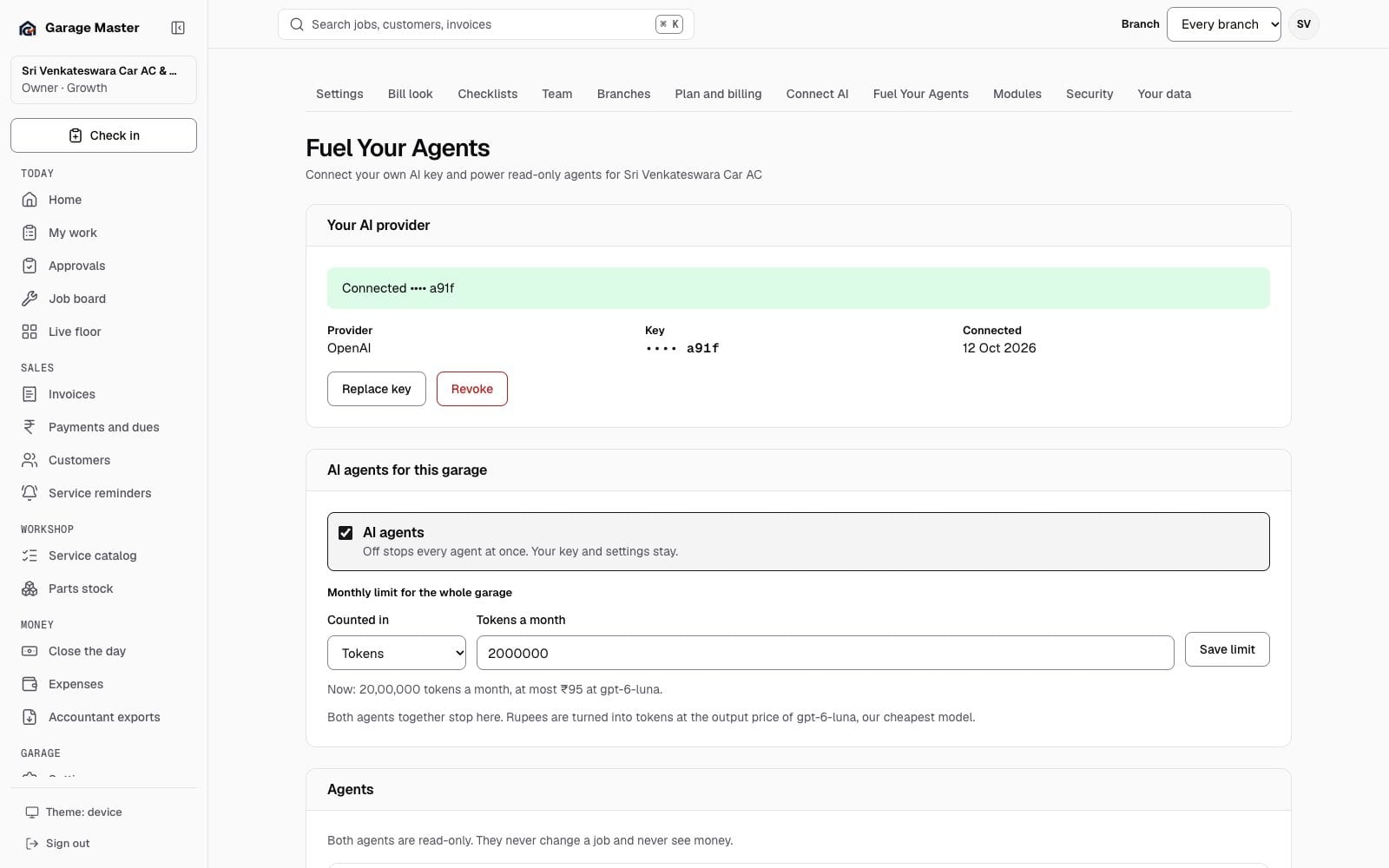Click the Accountant exports download icon
Image resolution: width=1389 pixels, height=868 pixels.
click(x=30, y=717)
